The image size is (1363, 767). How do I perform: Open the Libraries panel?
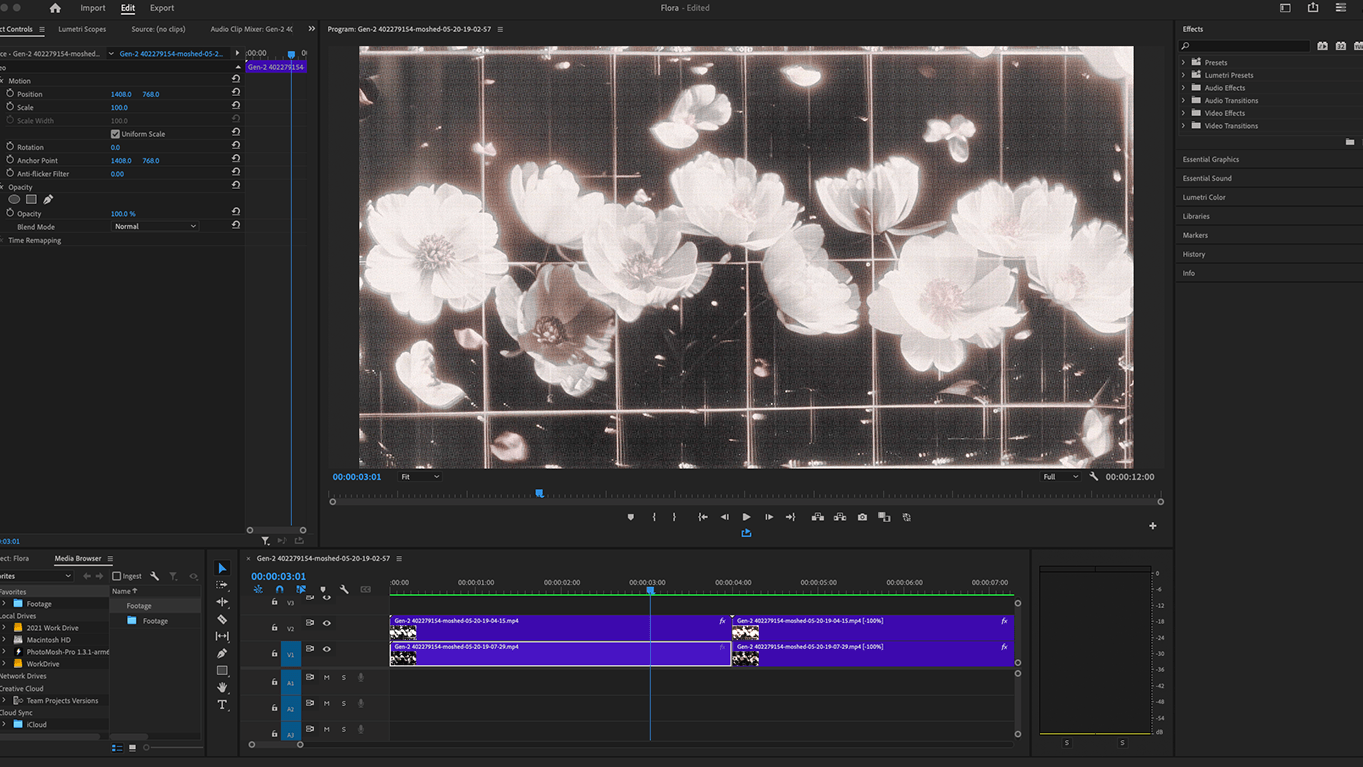click(1196, 216)
